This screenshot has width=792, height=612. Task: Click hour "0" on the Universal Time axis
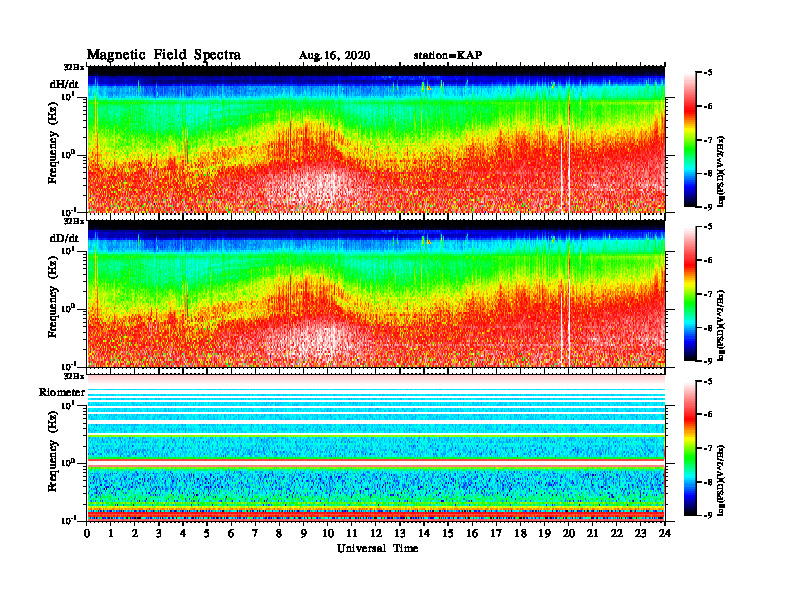click(87, 534)
